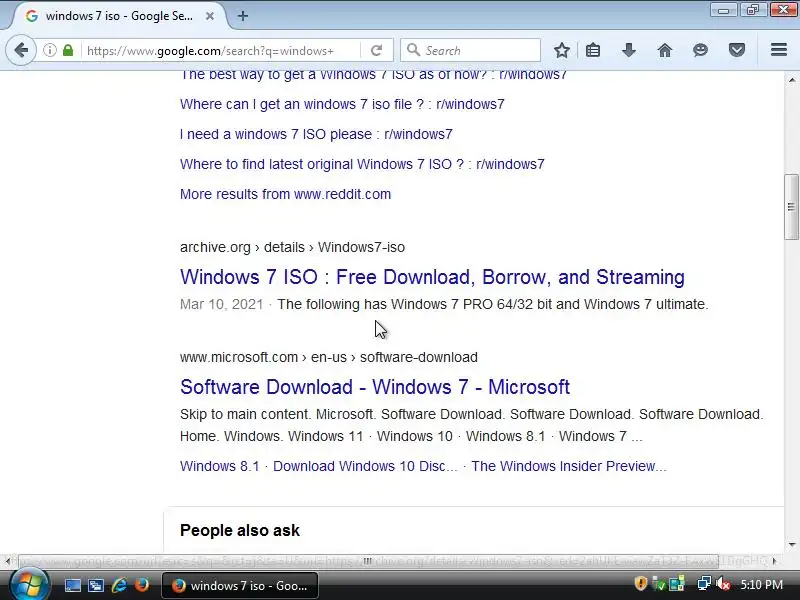This screenshot has height=600, width=800.
Task: Open a new tab with plus button
Action: click(243, 16)
